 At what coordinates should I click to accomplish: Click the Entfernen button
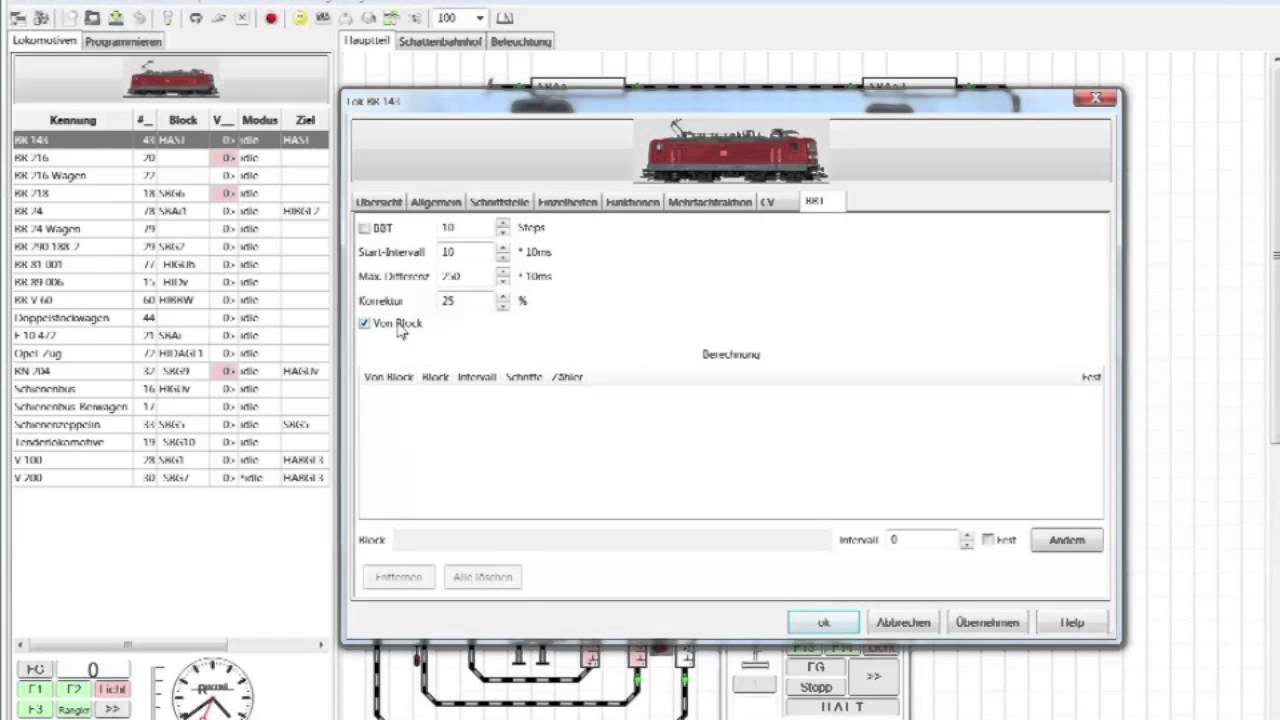[398, 577]
